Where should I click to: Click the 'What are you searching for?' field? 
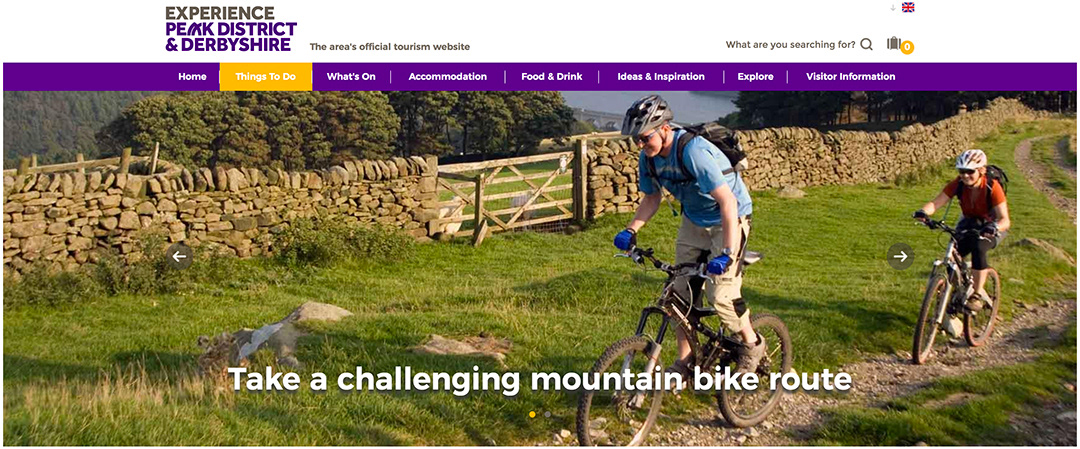(791, 45)
